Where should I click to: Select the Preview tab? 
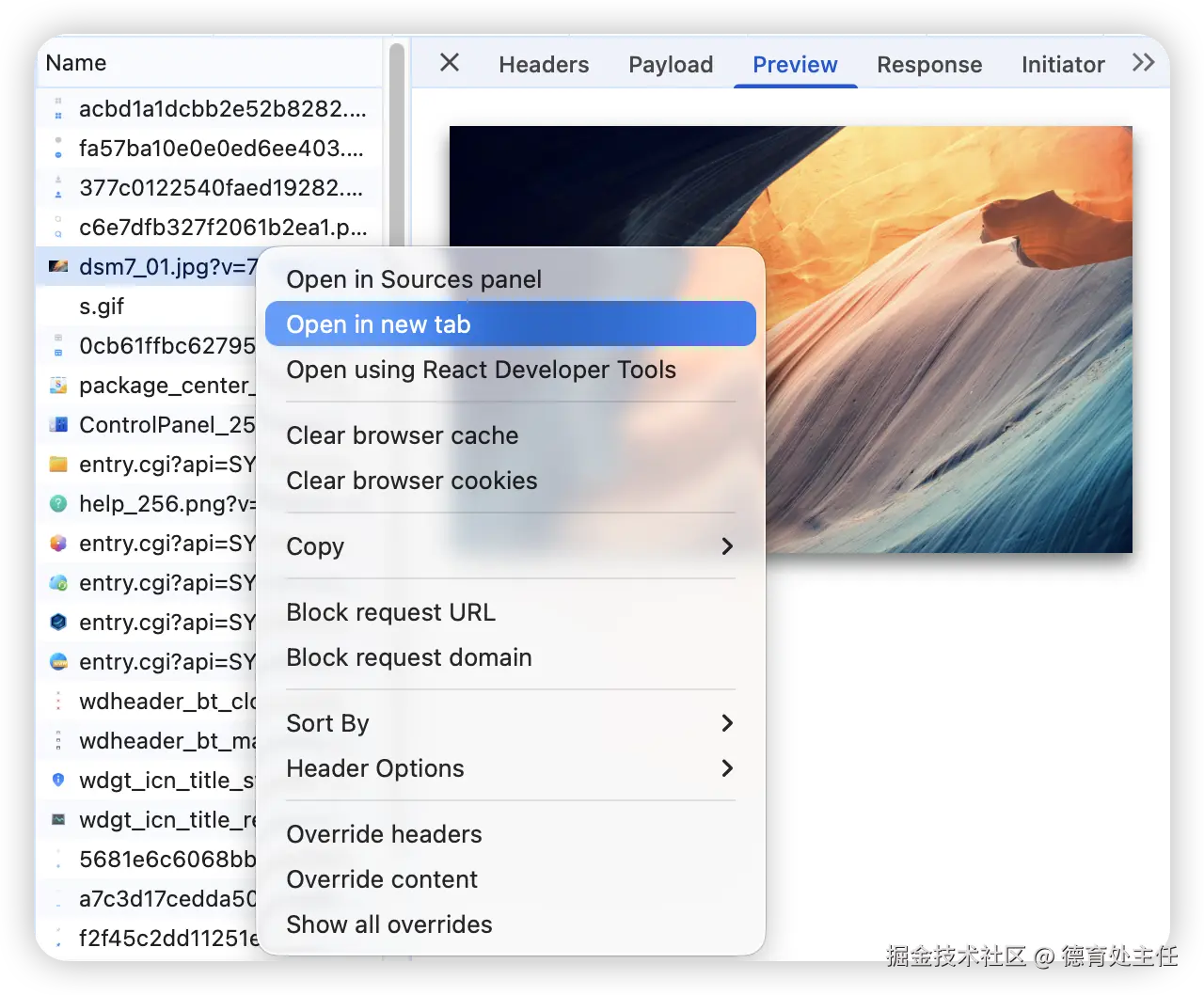pos(795,64)
